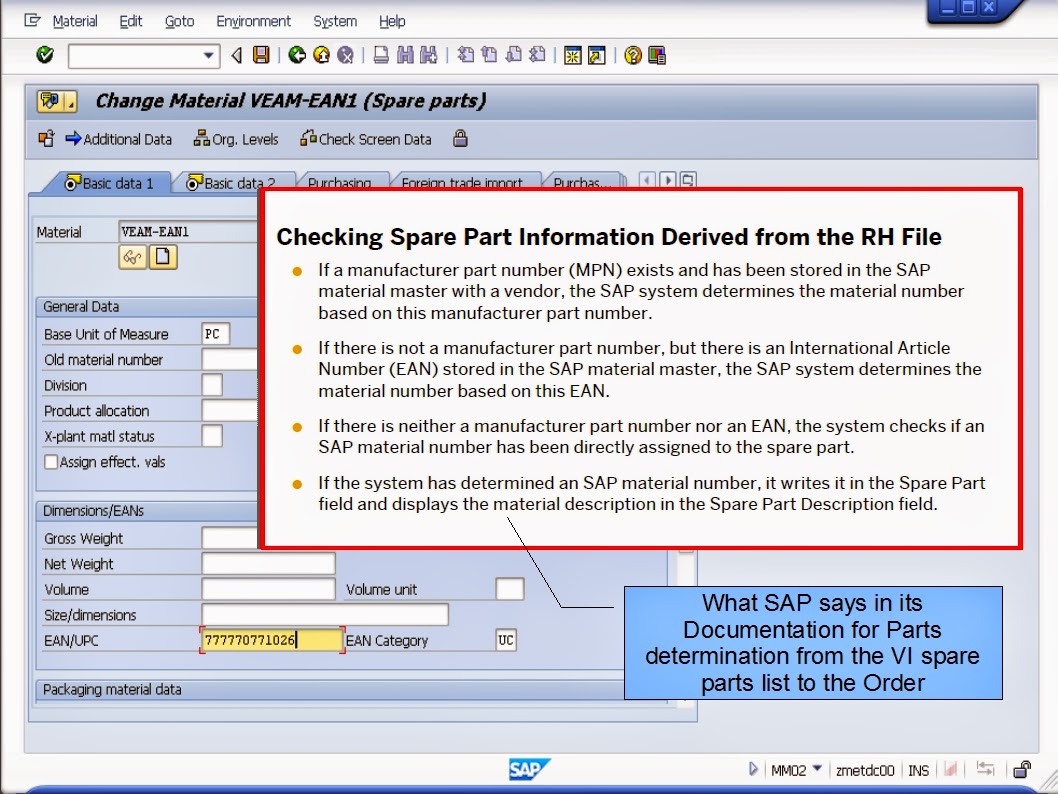The image size is (1058, 794).
Task: Open the Environment menu
Action: point(253,21)
